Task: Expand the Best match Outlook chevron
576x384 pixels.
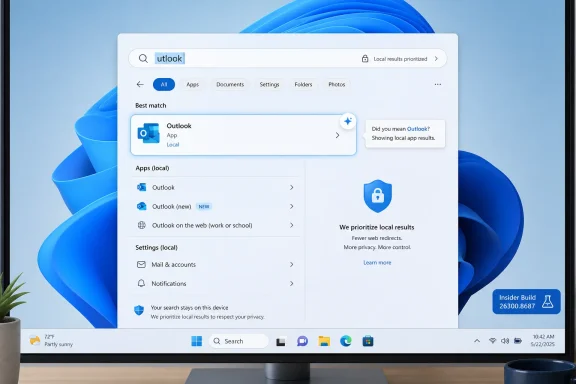Action: (x=337, y=136)
